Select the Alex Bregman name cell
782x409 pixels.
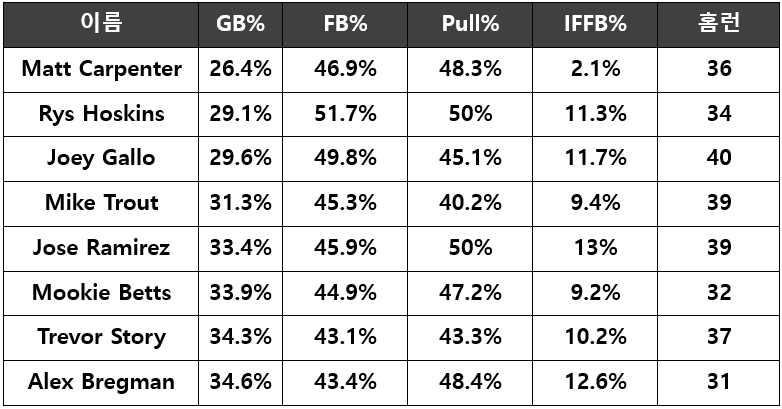(101, 382)
